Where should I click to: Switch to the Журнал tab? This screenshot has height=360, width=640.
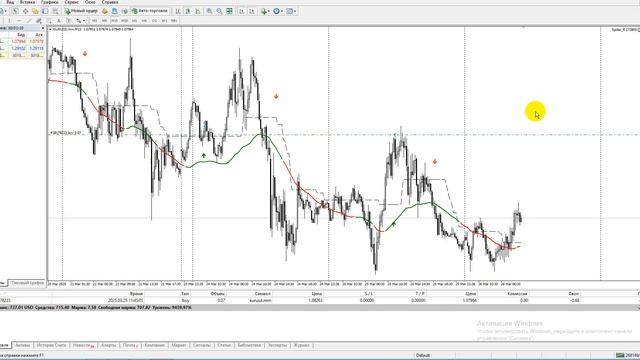coord(302,345)
